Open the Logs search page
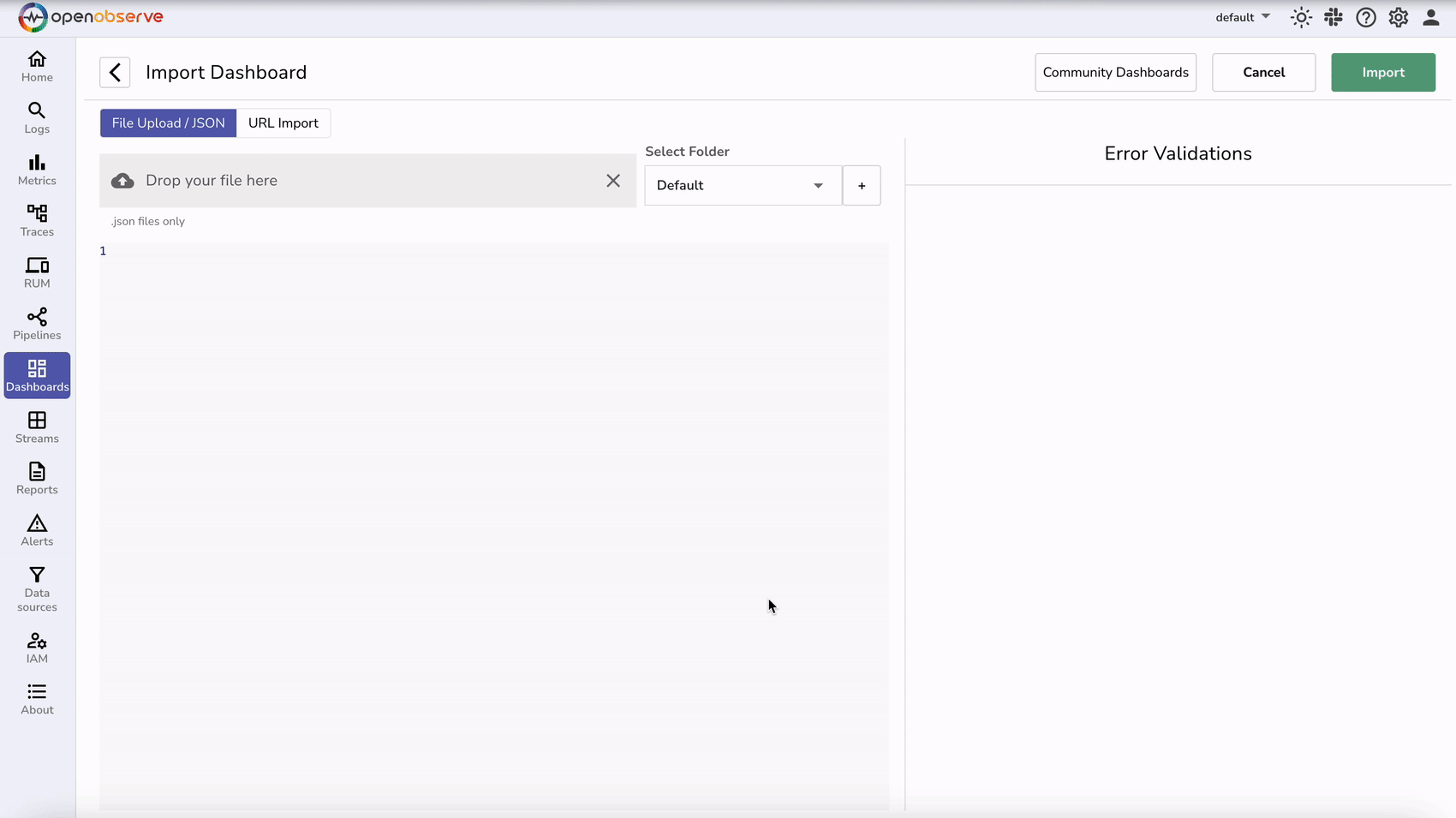This screenshot has height=818, width=1456. [37, 118]
